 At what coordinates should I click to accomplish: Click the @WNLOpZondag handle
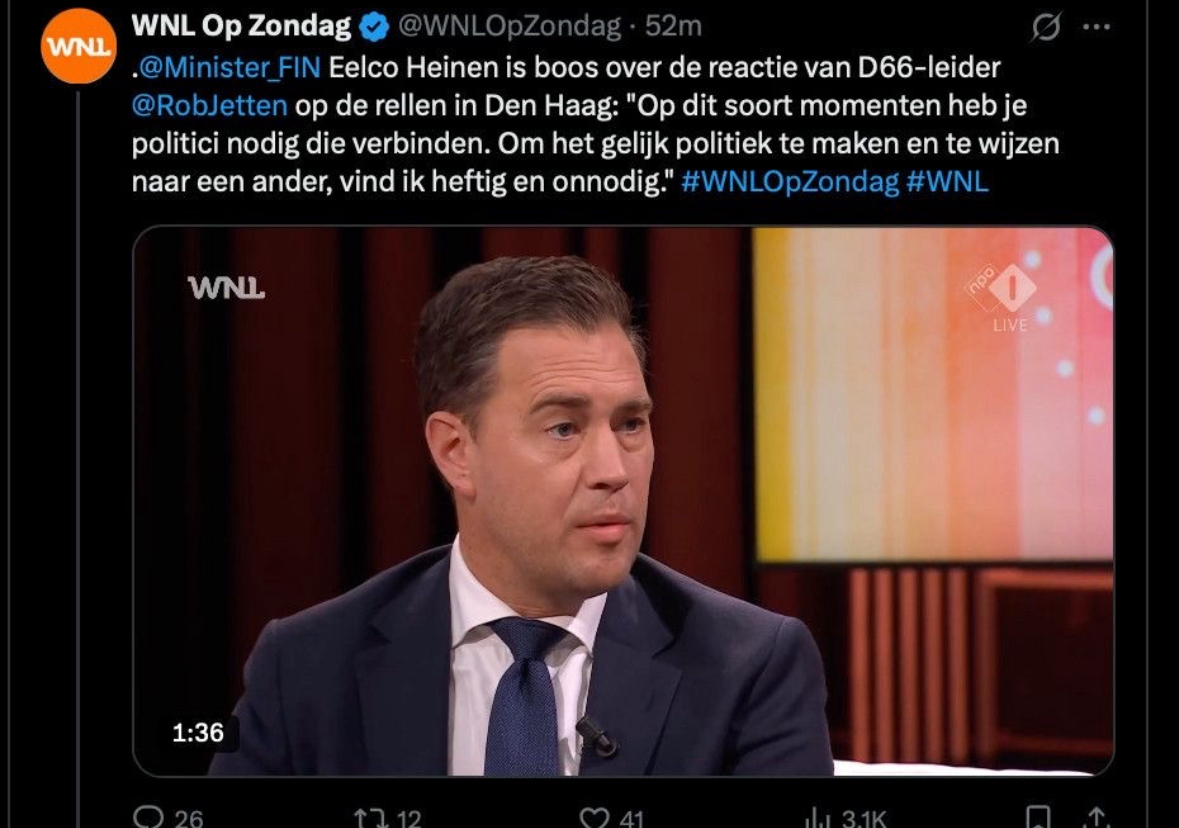tap(509, 26)
